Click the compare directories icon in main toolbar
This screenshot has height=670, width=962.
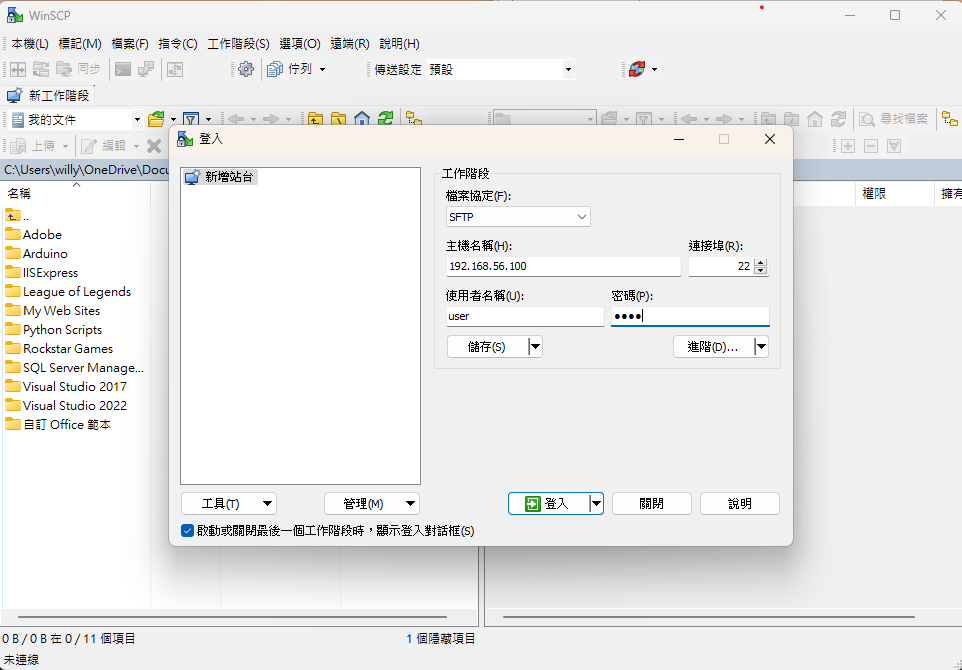(x=18, y=69)
